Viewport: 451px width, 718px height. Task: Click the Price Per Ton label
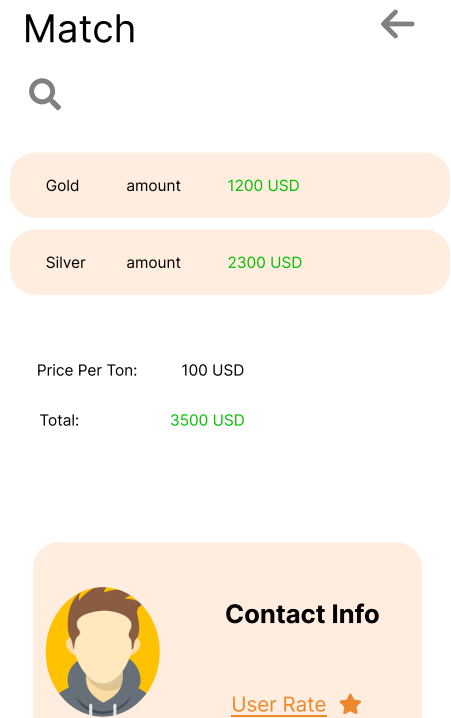[87, 370]
